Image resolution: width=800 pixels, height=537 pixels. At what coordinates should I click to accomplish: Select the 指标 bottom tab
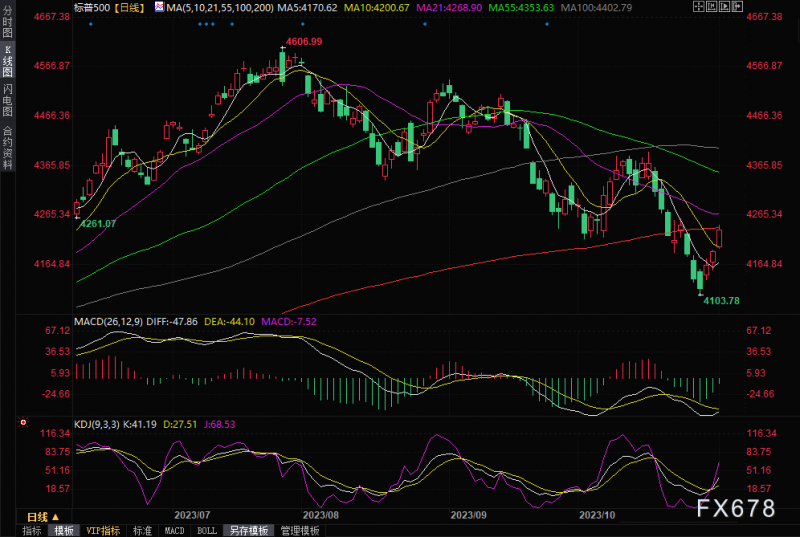tap(32, 530)
